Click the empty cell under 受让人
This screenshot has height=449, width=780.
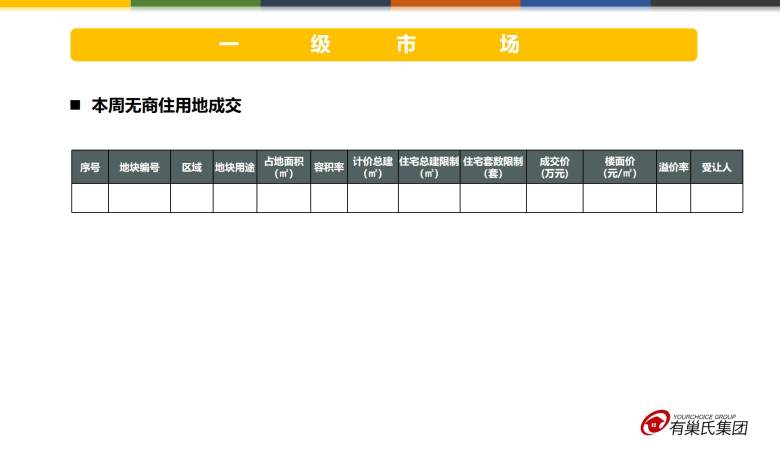click(x=717, y=198)
